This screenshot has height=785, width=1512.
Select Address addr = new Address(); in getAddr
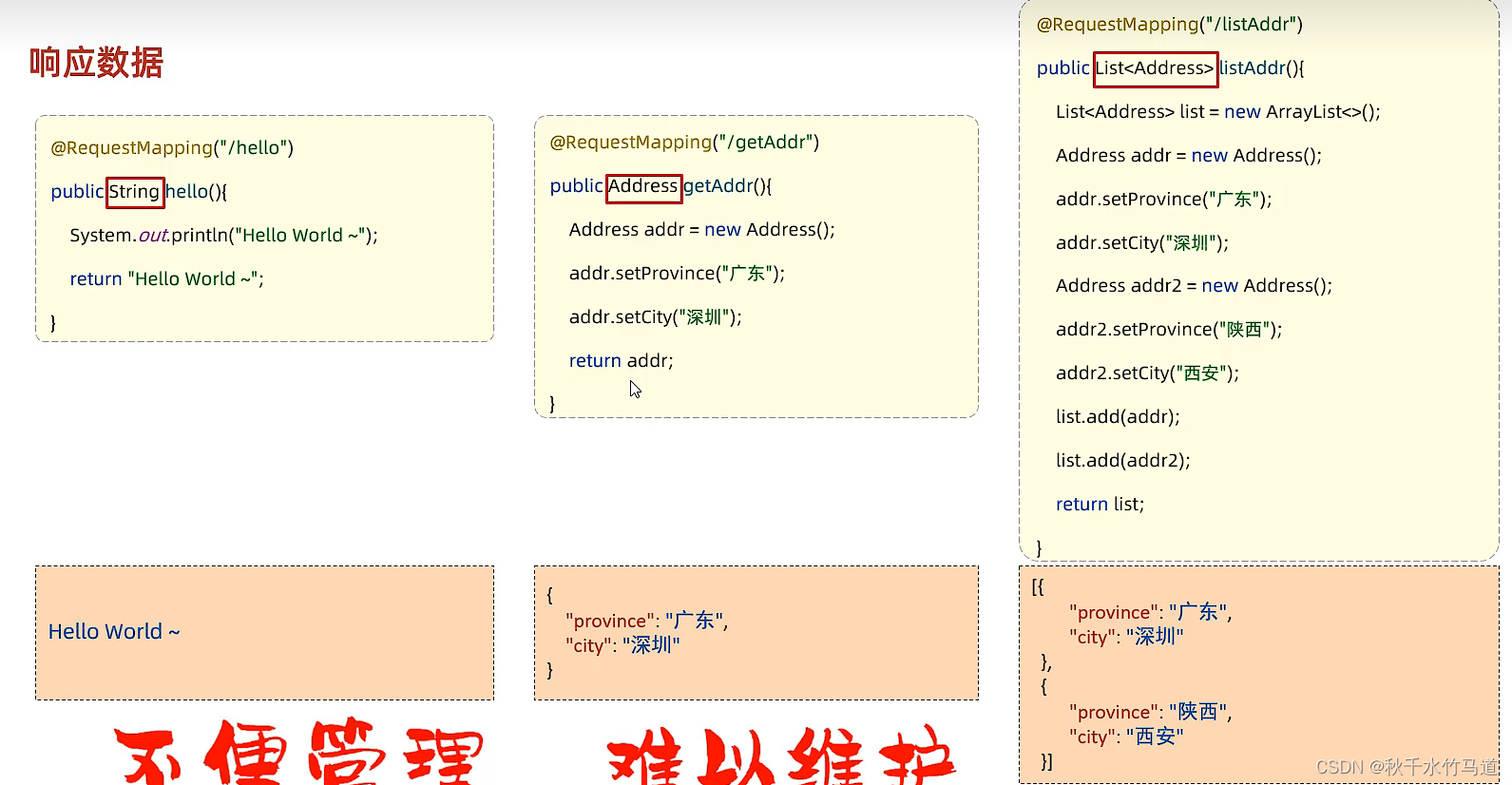point(701,229)
